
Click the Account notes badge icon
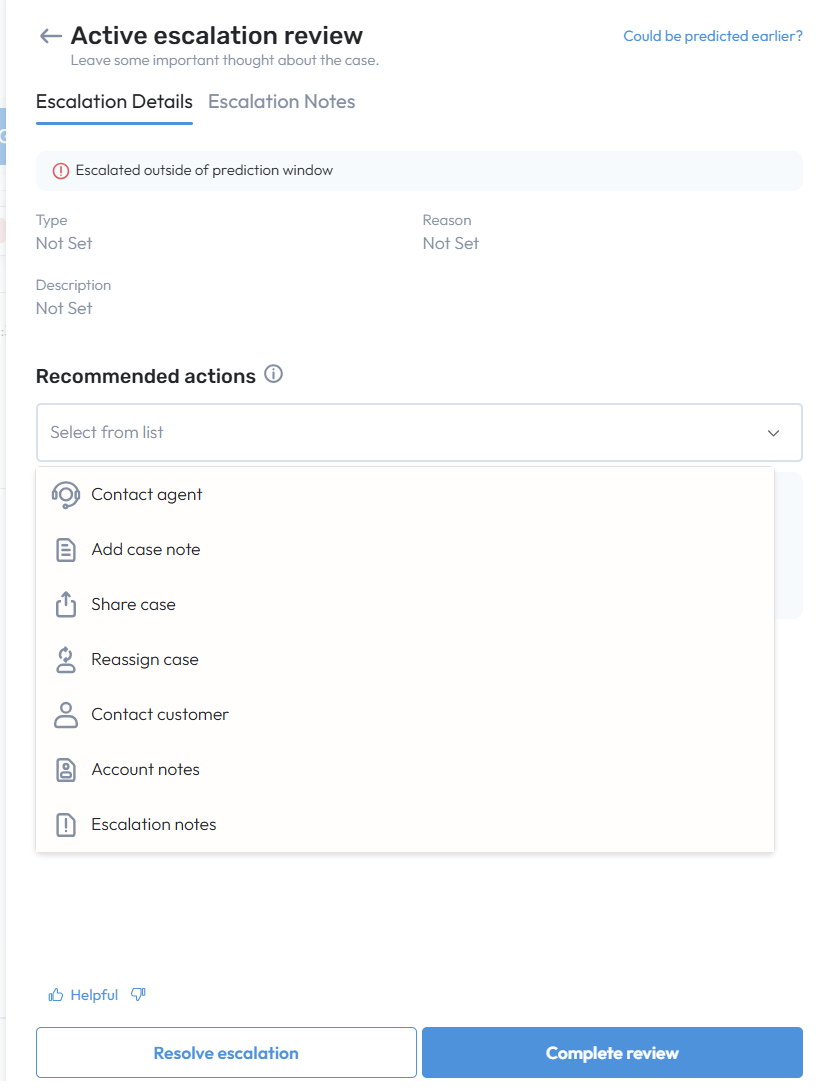pos(65,770)
